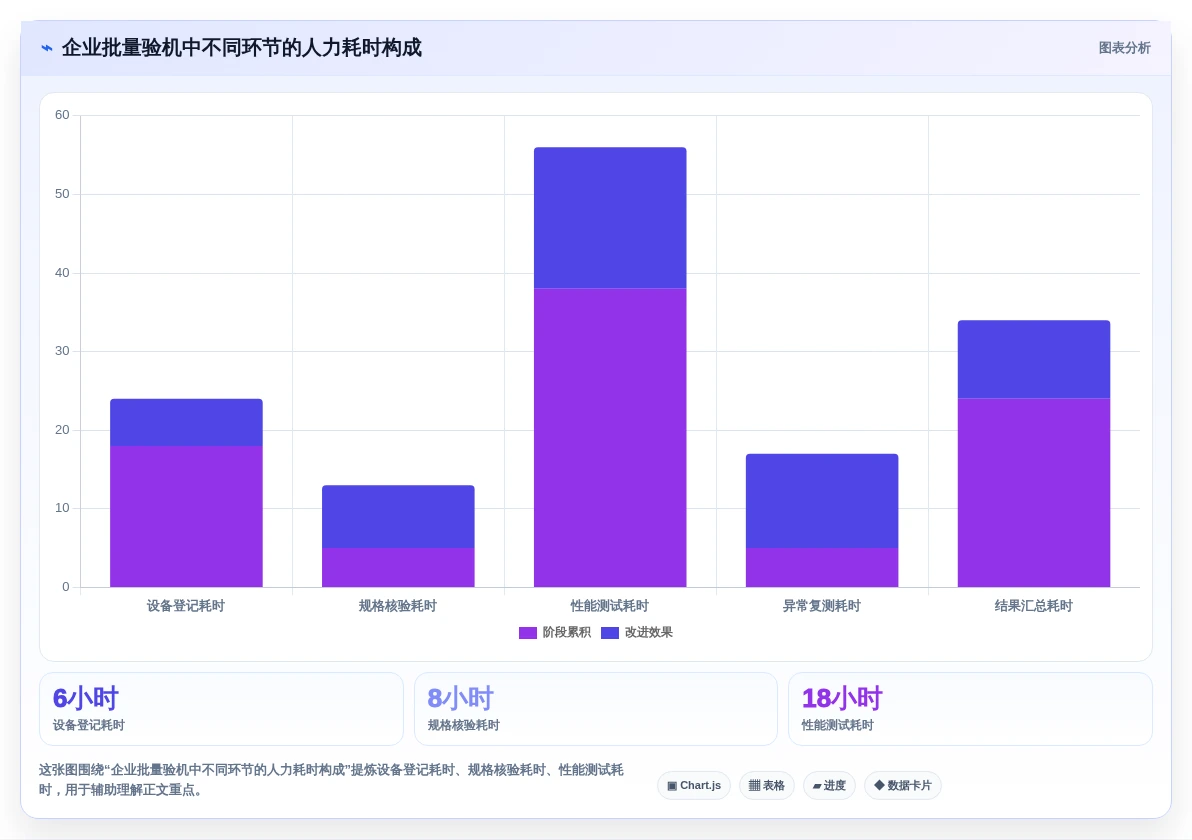Click the blue segment of the 结果汇总耗时 bar
The image size is (1192, 840).
pos(1034,360)
